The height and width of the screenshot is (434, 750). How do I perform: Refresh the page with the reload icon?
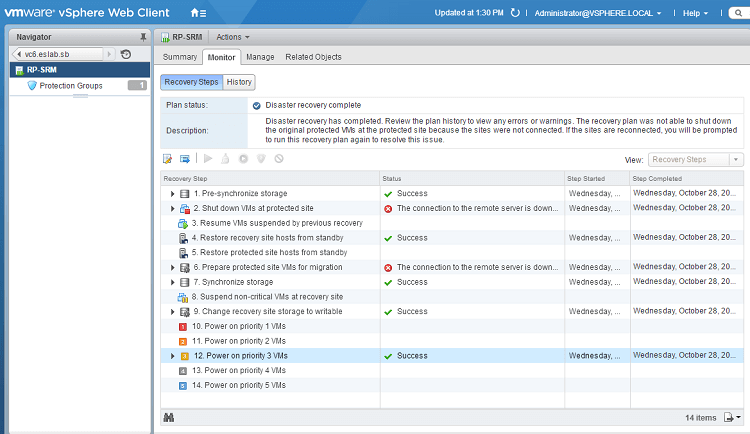tap(516, 13)
